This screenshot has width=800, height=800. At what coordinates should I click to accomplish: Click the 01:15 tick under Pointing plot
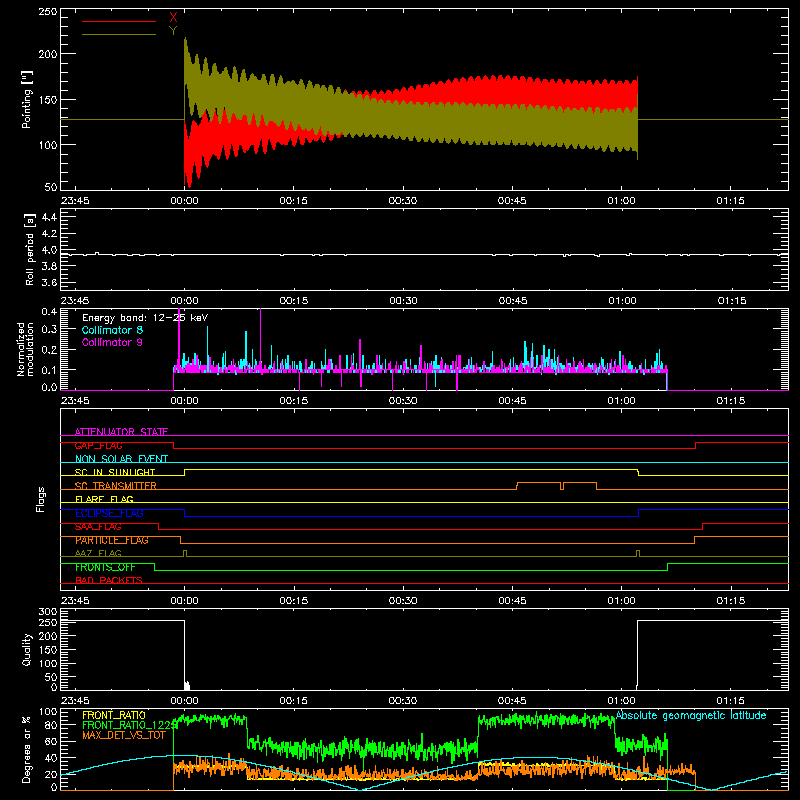coord(730,201)
